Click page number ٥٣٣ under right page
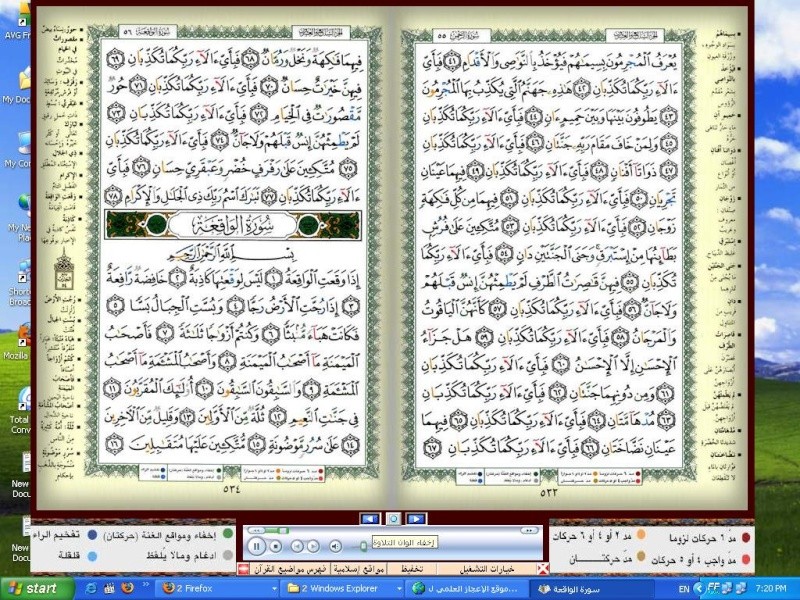This screenshot has width=800, height=600. (549, 492)
